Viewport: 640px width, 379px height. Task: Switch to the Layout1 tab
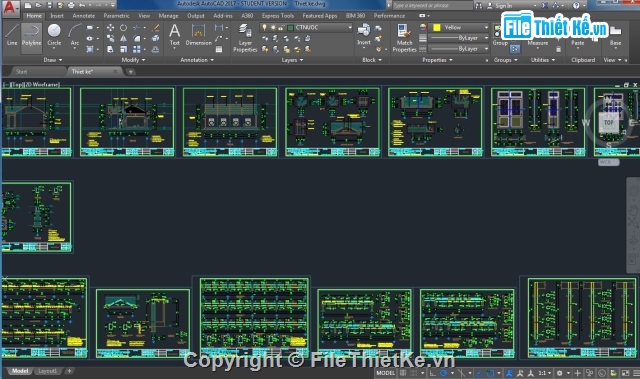[x=47, y=371]
